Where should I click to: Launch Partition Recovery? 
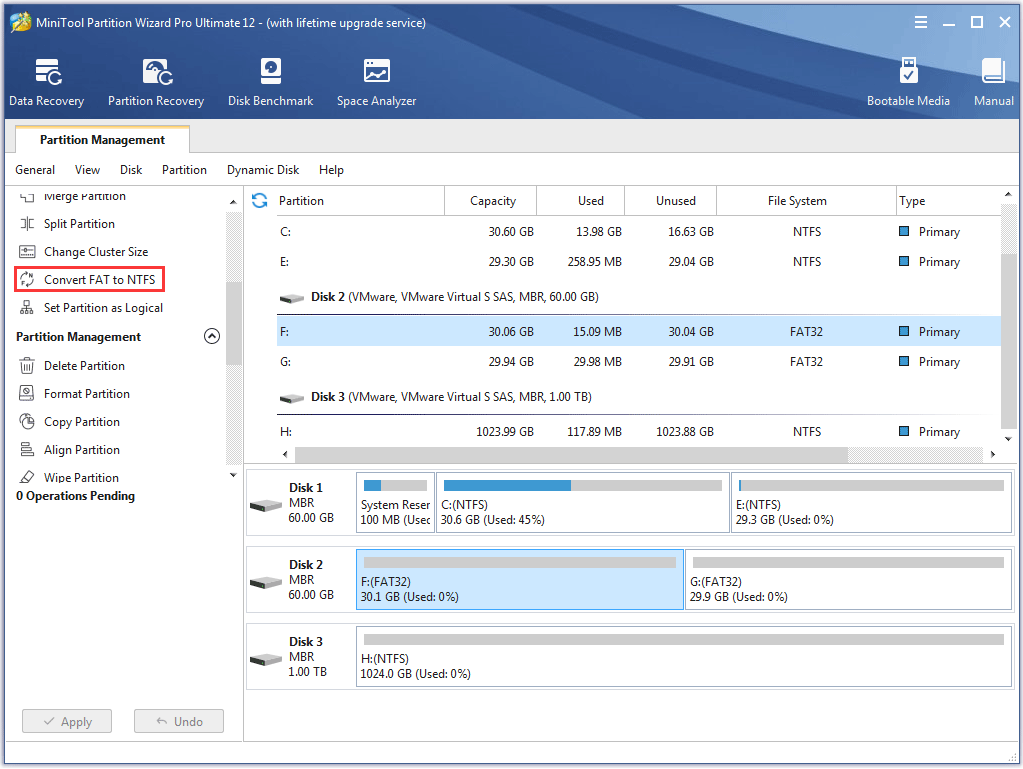pyautogui.click(x=156, y=80)
